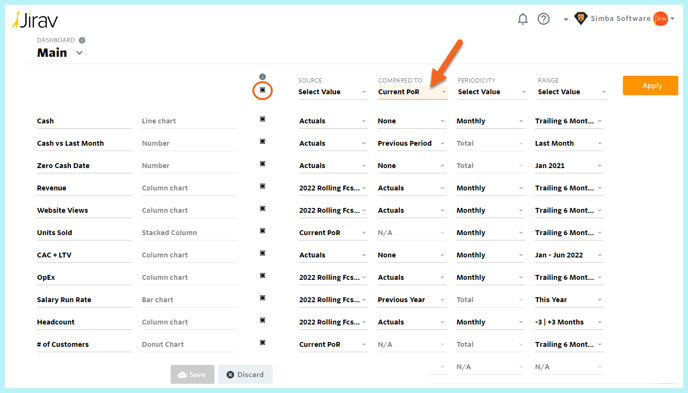Open the notifications bell
Viewport: 688px width, 393px height.
click(x=522, y=19)
